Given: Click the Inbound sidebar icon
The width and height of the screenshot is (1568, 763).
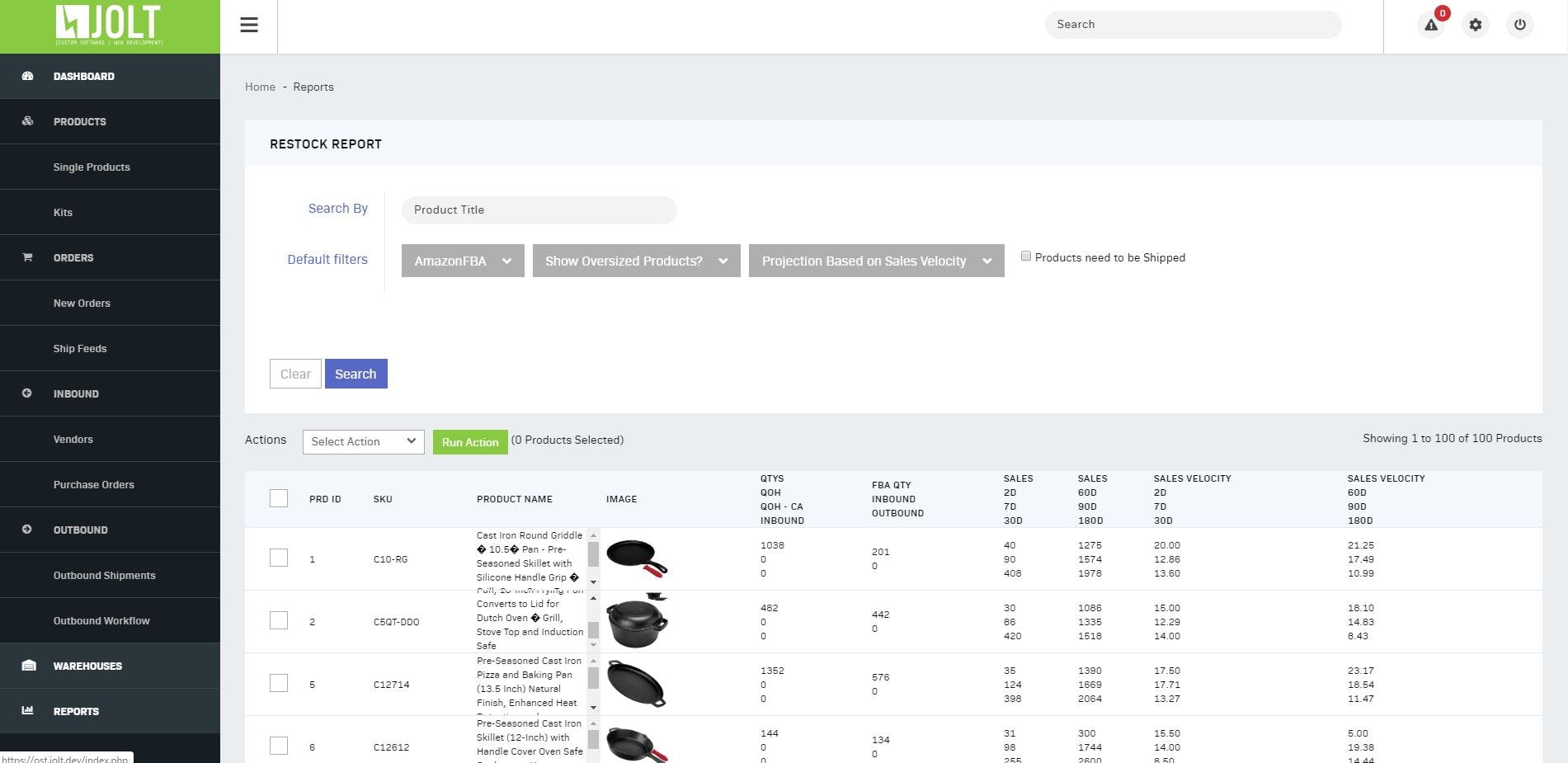Looking at the screenshot, I should click(27, 393).
